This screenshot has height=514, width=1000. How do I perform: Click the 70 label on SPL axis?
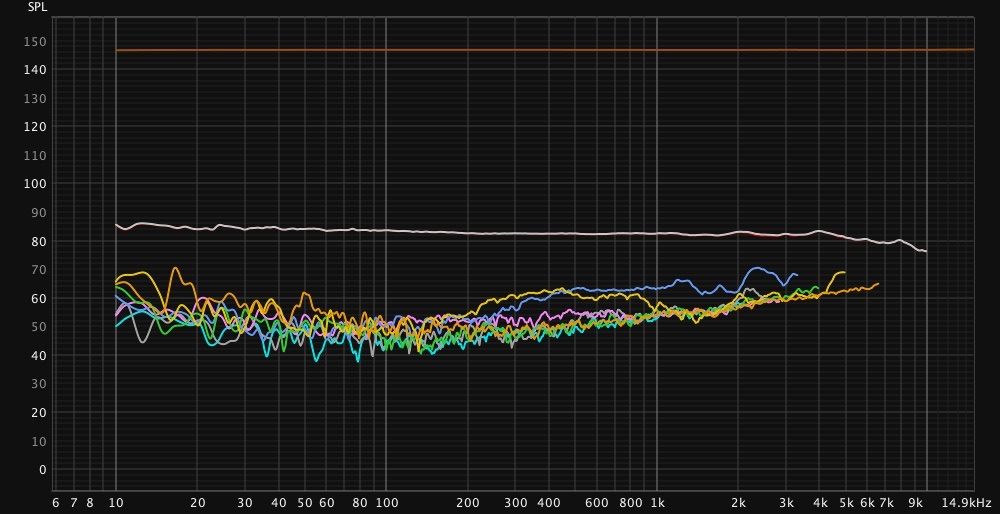[x=41, y=270]
